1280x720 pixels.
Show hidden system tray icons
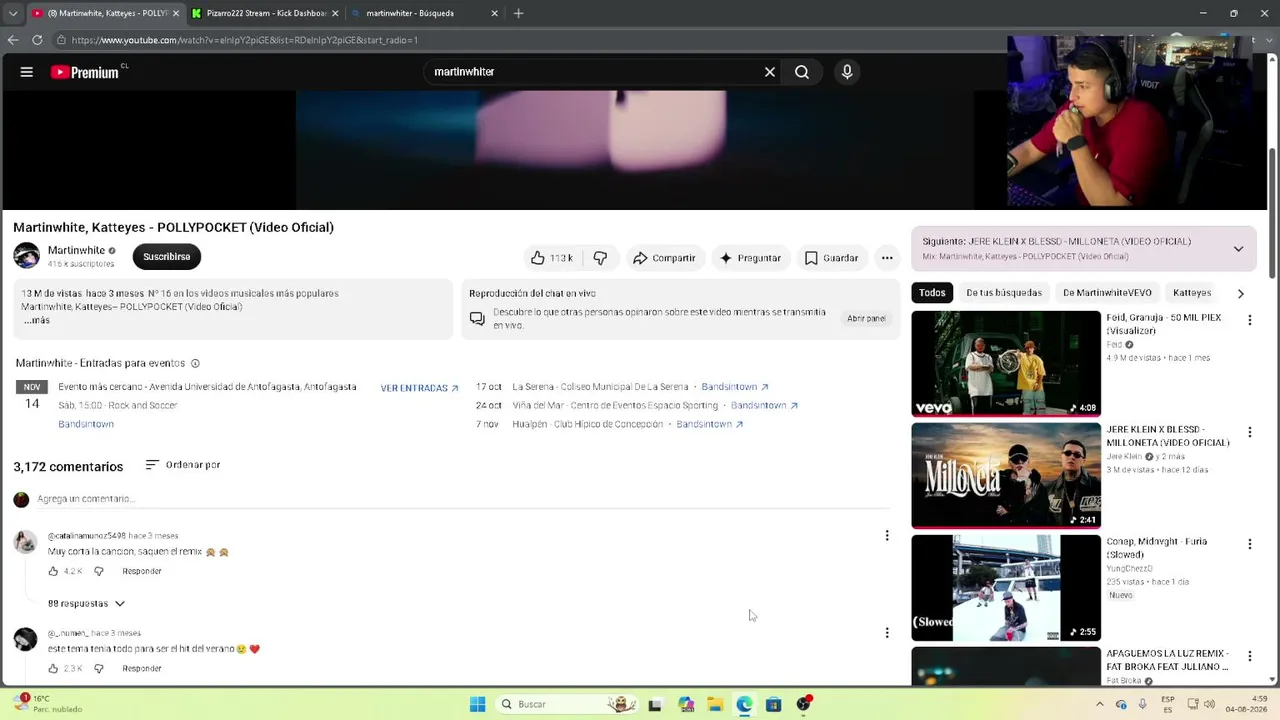click(1100, 704)
